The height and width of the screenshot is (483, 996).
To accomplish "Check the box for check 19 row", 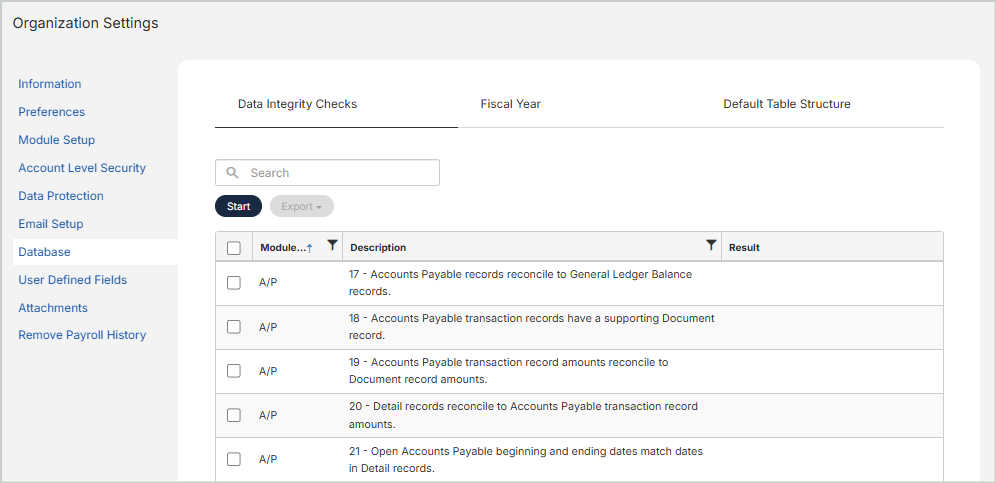I will point(234,371).
